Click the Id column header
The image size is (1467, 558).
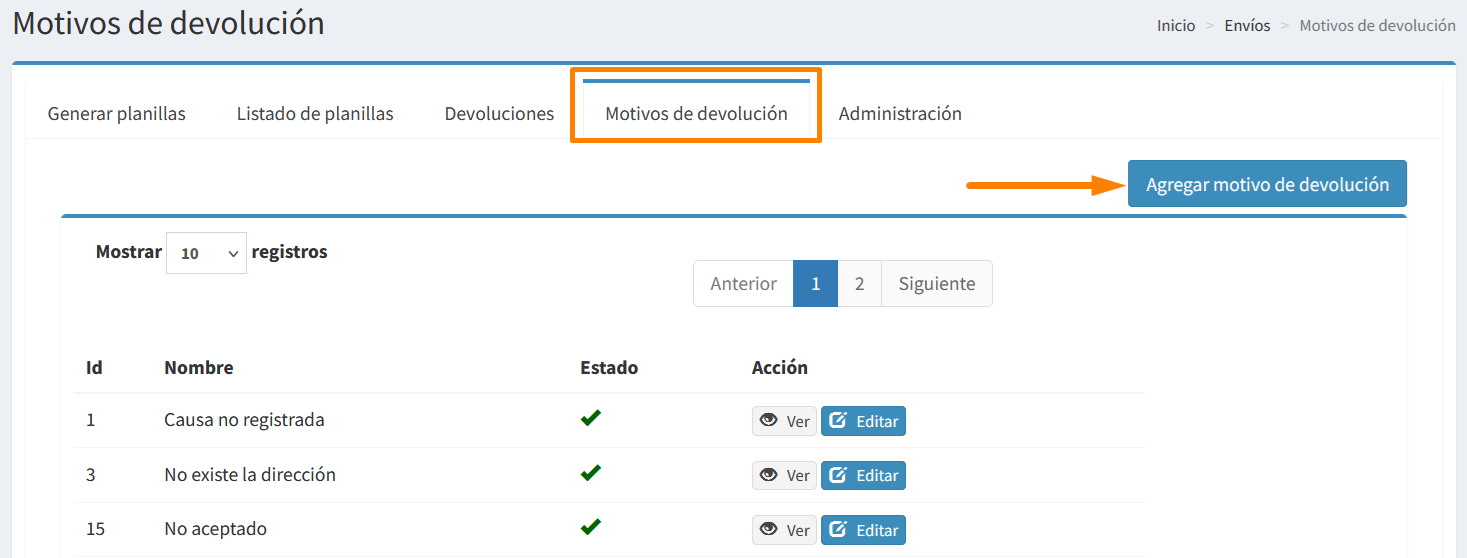pyautogui.click(x=94, y=367)
